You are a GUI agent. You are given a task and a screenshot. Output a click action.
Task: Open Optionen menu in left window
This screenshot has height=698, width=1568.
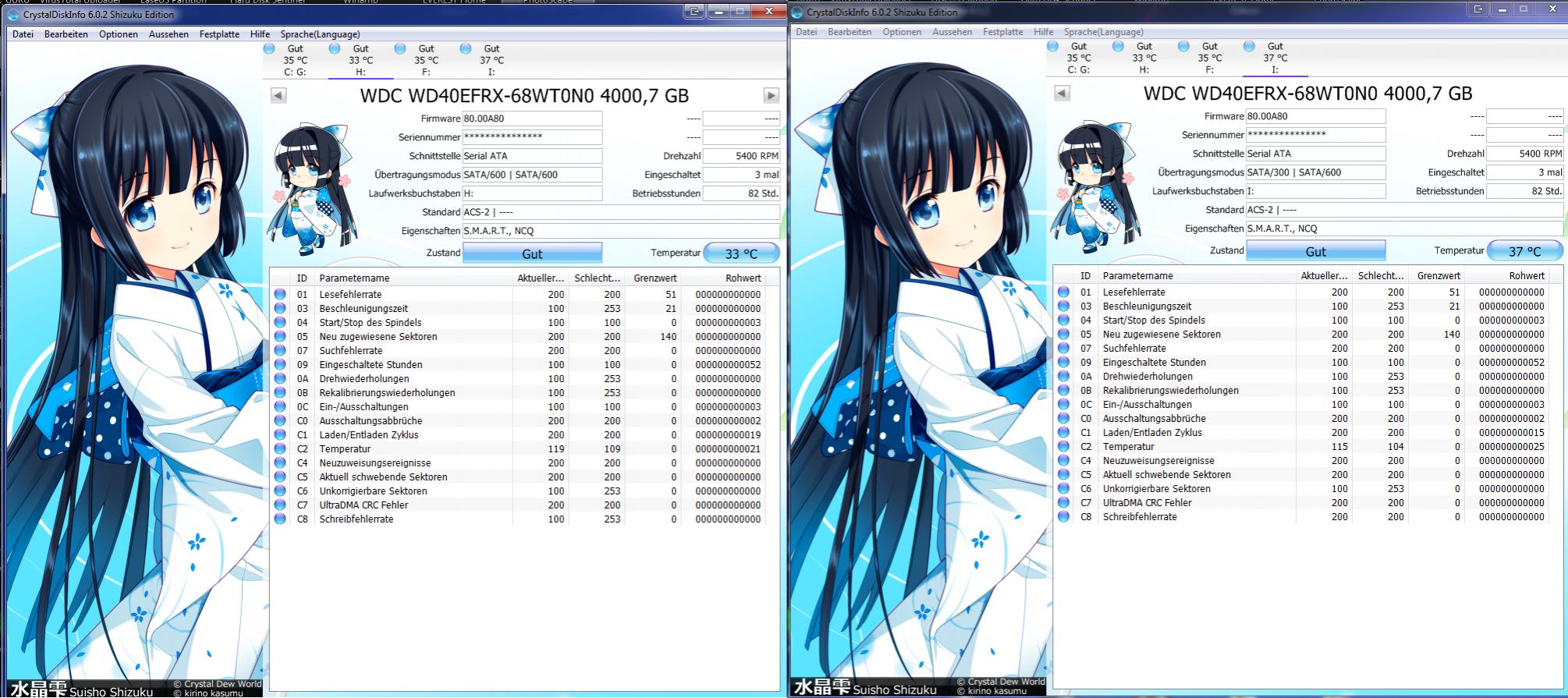[119, 34]
